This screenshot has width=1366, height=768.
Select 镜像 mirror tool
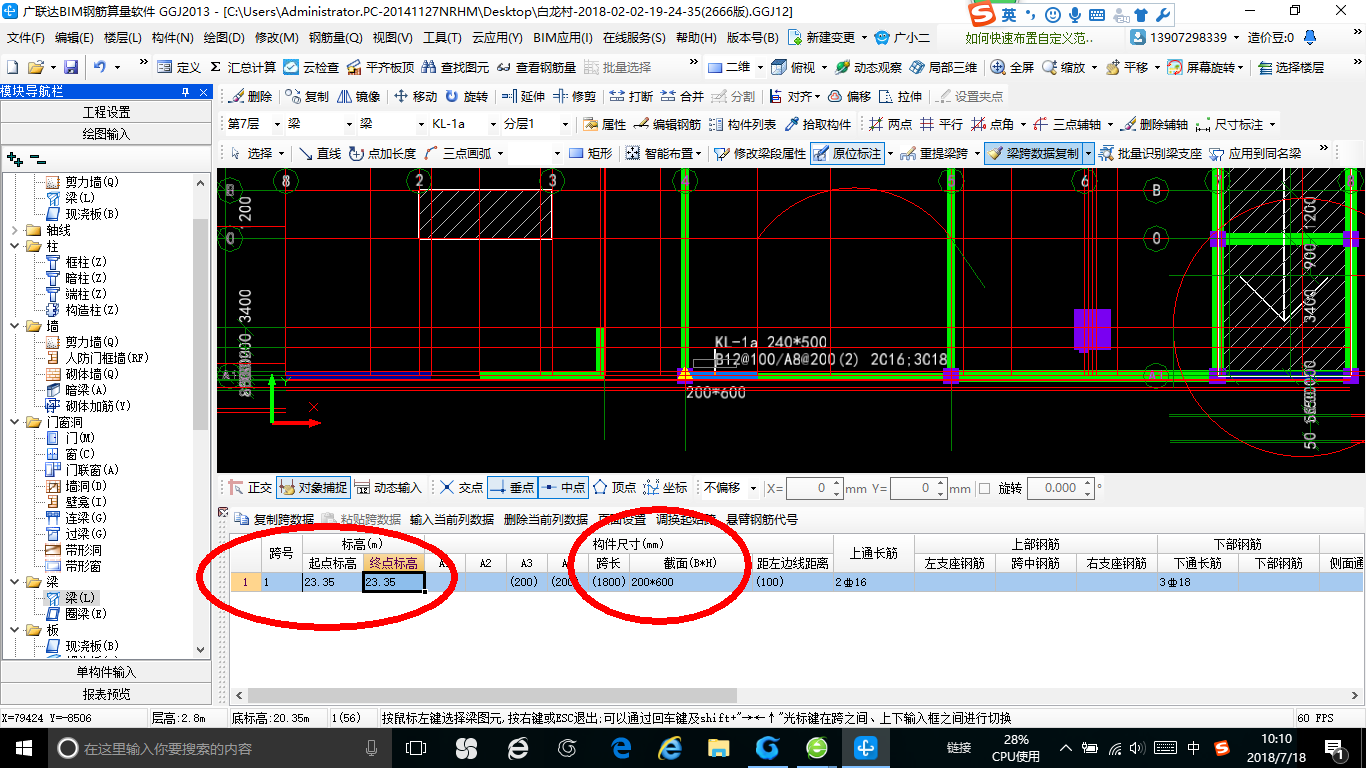[x=358, y=96]
